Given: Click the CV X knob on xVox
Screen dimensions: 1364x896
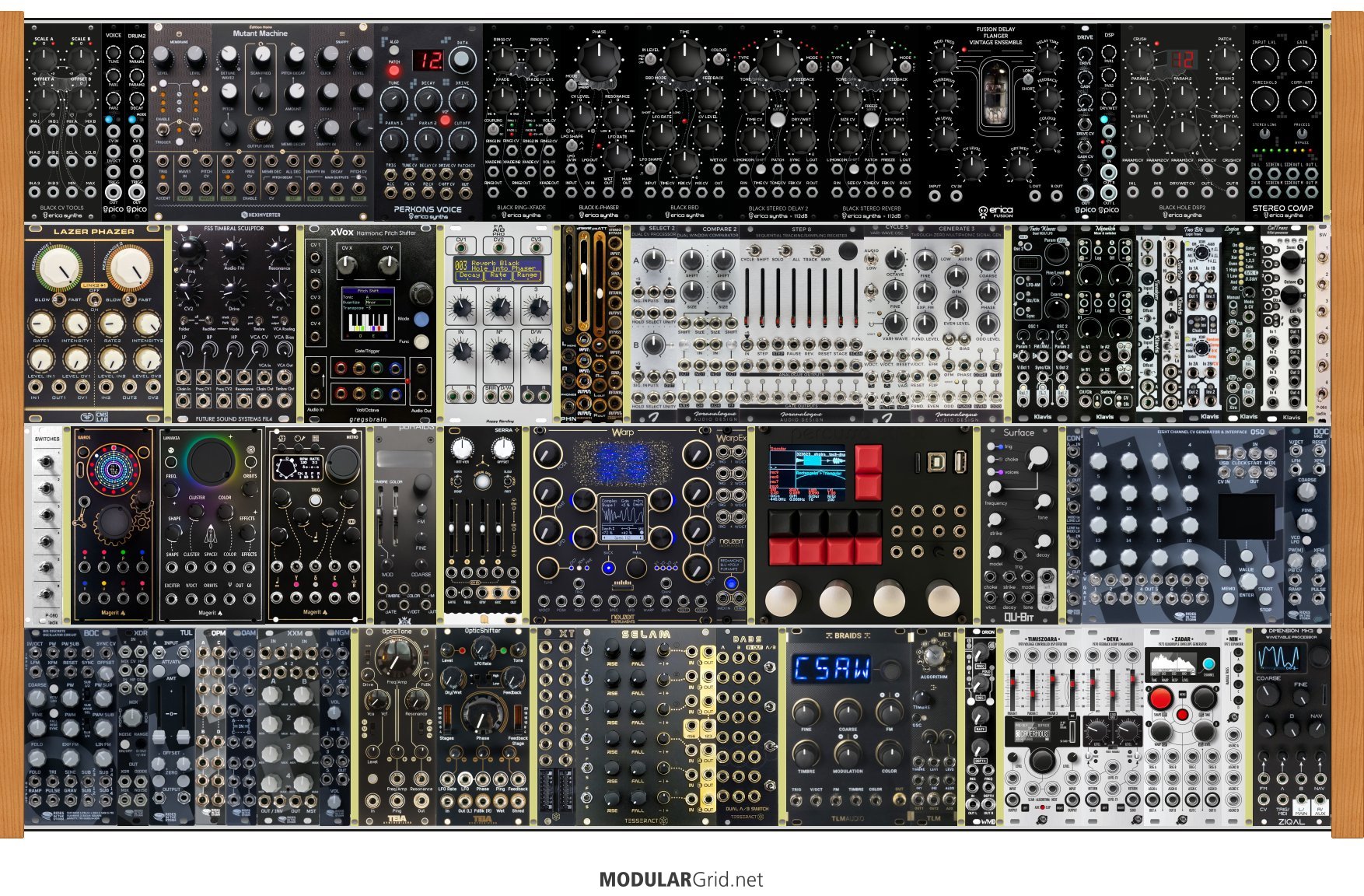Looking at the screenshot, I should click(x=347, y=266).
